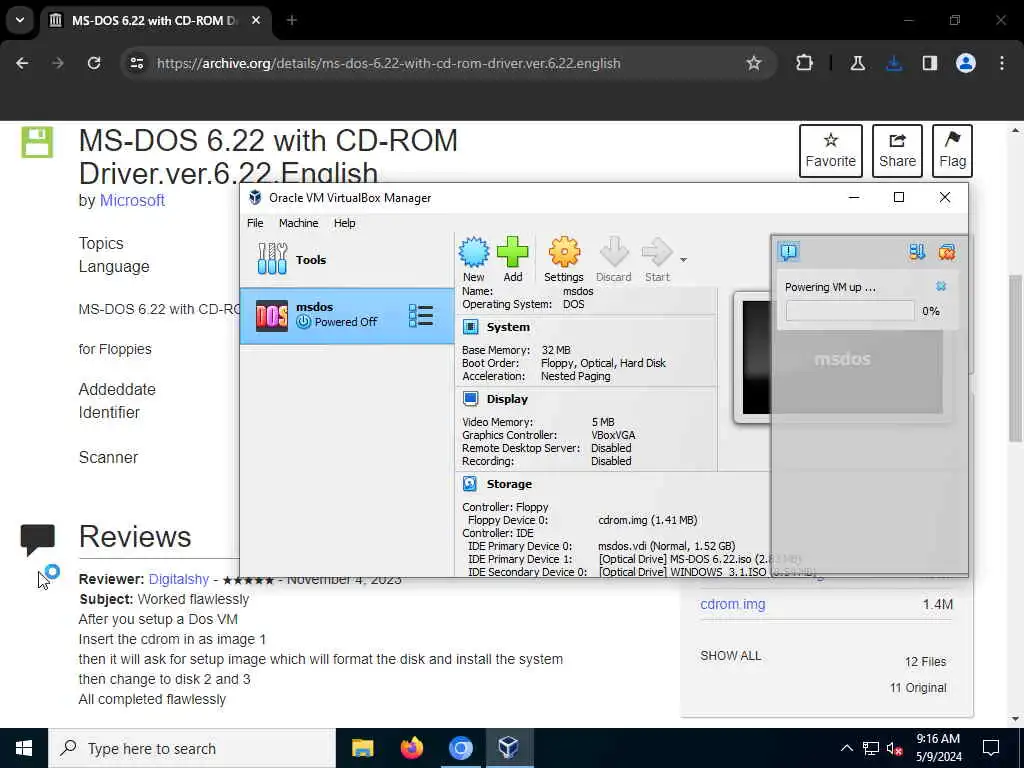The image size is (1024, 768).
Task: Open the msdos machine menu list icon
Action: (x=421, y=315)
